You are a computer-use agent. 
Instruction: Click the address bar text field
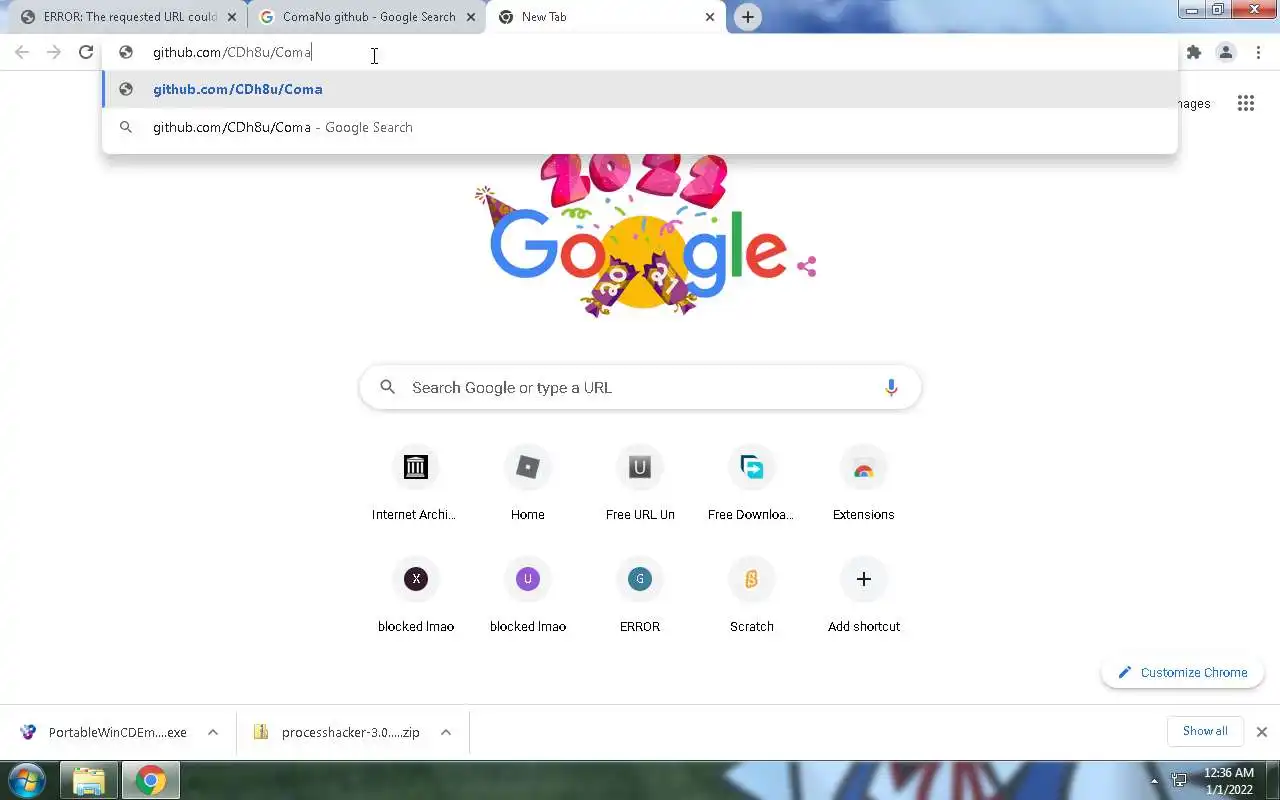(640, 52)
